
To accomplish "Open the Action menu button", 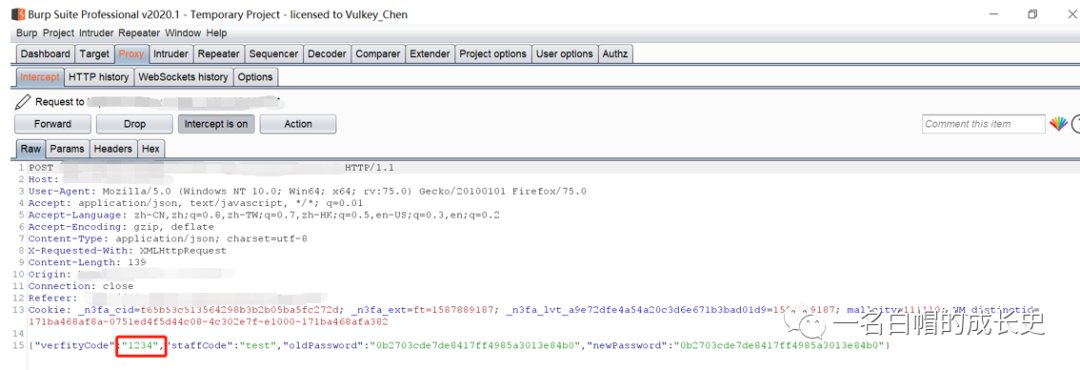I will pos(298,124).
